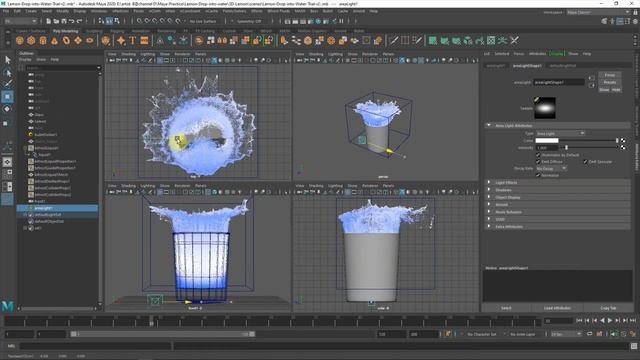Click the play forward button
Viewport: 640px width, 360px height.
(610, 321)
